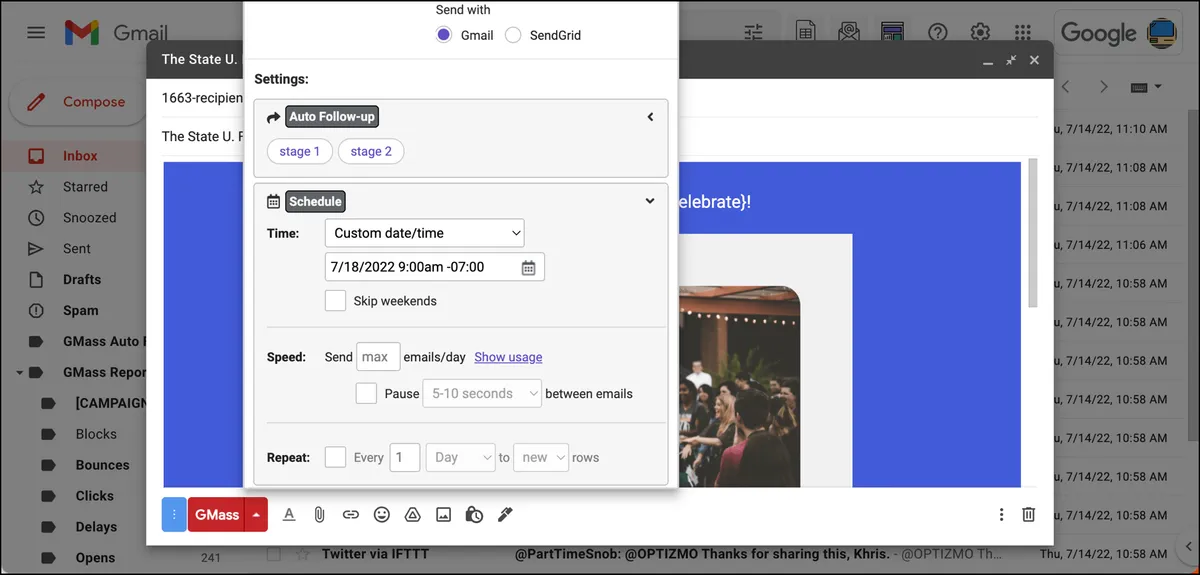Enable the Repeat Every checkbox
This screenshot has height=575, width=1200.
click(335, 457)
